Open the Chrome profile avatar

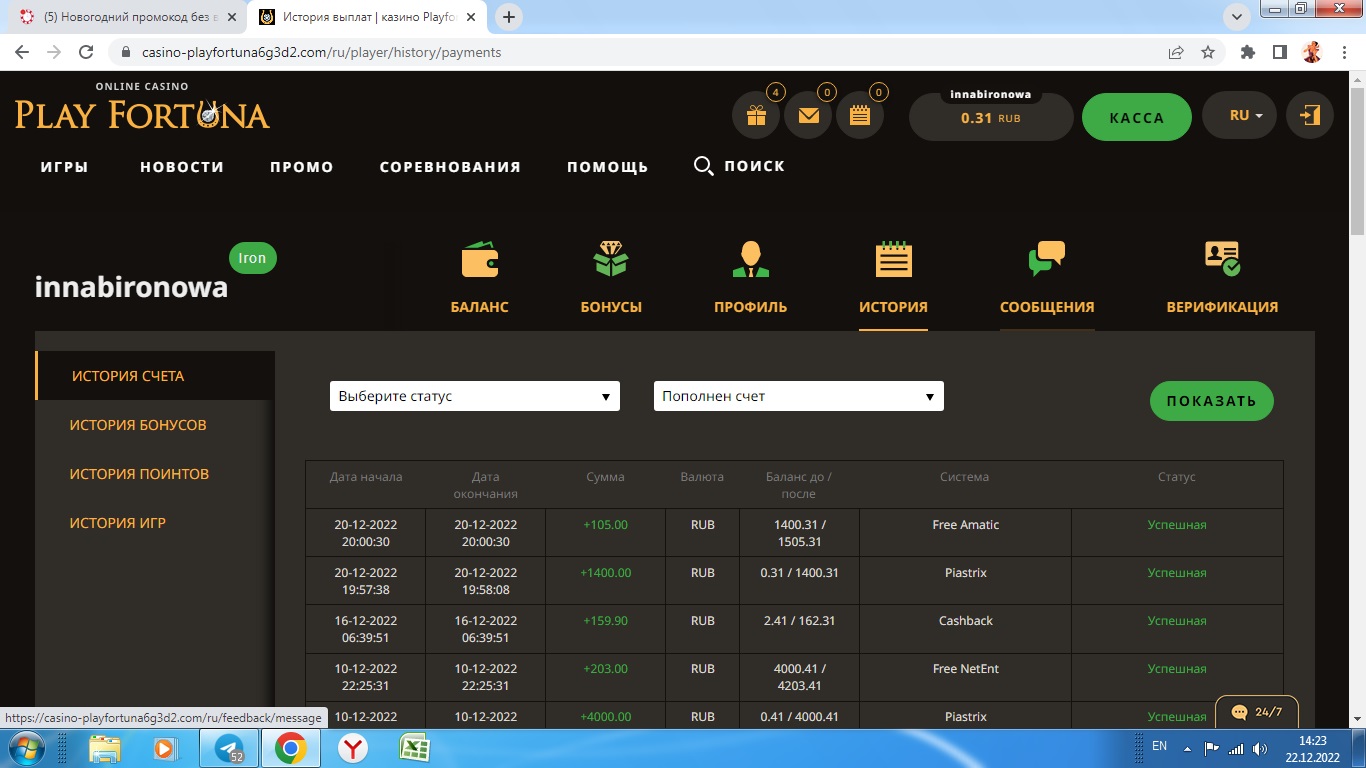pyautogui.click(x=1312, y=52)
